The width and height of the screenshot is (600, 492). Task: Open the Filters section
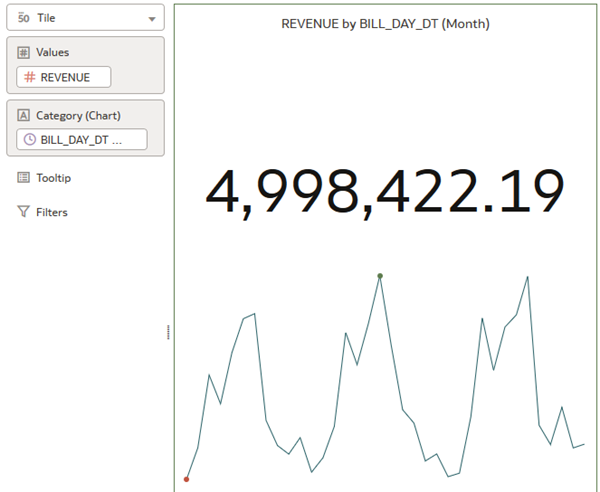coord(52,212)
